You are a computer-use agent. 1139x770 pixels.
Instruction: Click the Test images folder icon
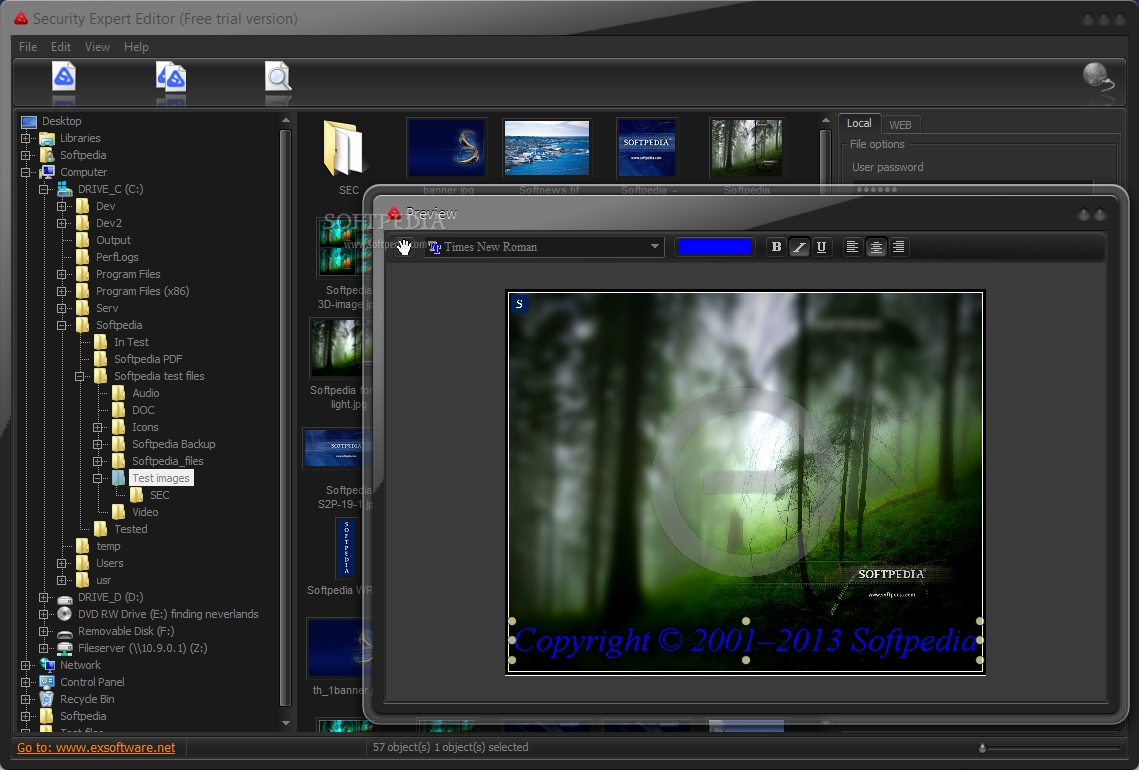(118, 478)
